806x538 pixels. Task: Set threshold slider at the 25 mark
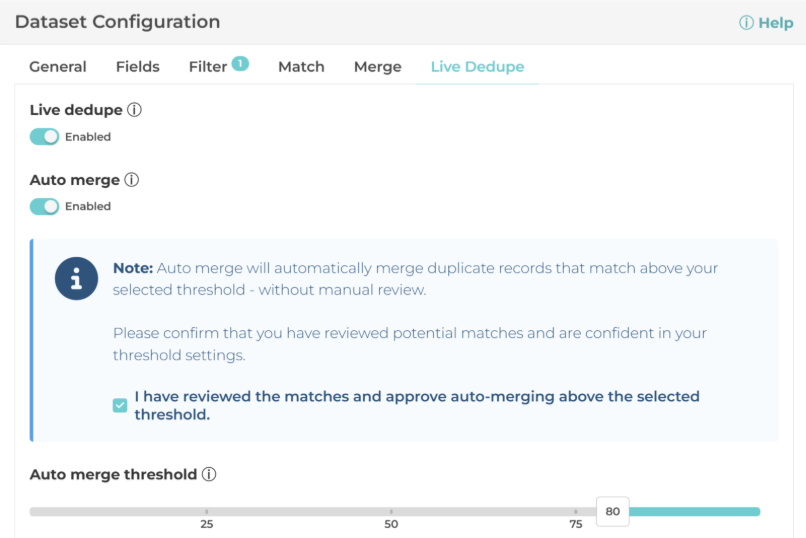(x=207, y=511)
